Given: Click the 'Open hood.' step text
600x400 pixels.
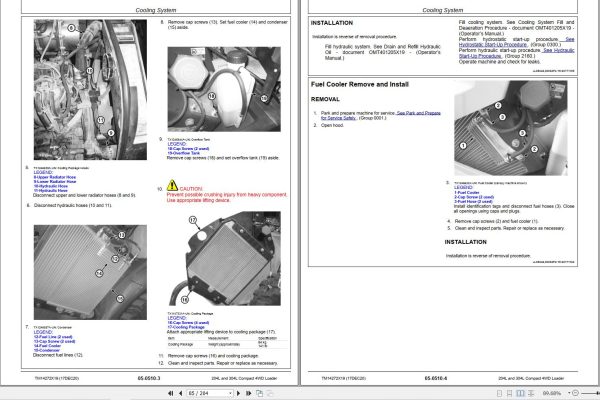Looking at the screenshot, I should pyautogui.click(x=332, y=125).
